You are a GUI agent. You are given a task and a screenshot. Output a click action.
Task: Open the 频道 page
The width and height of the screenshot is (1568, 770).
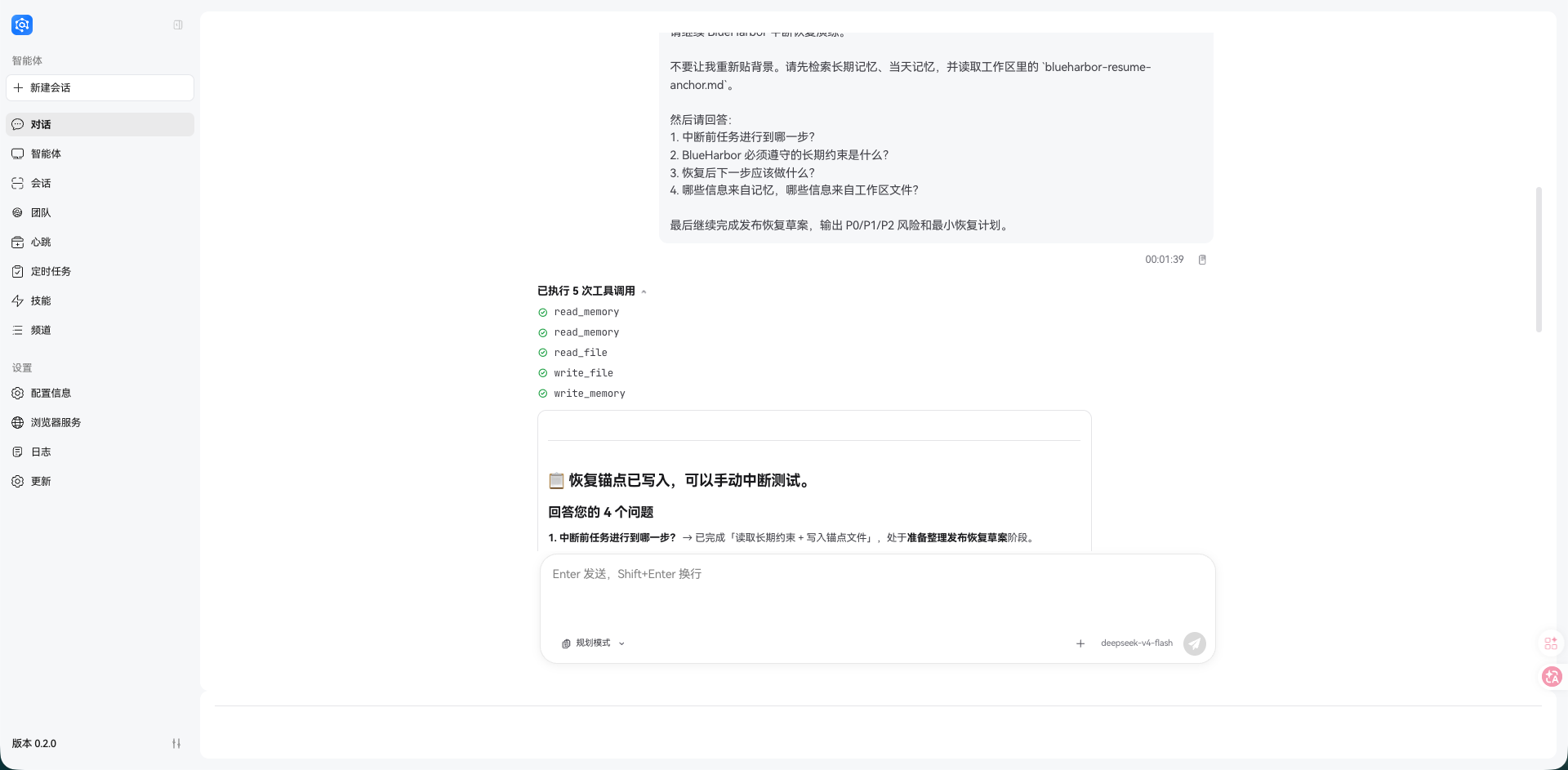(x=100, y=330)
